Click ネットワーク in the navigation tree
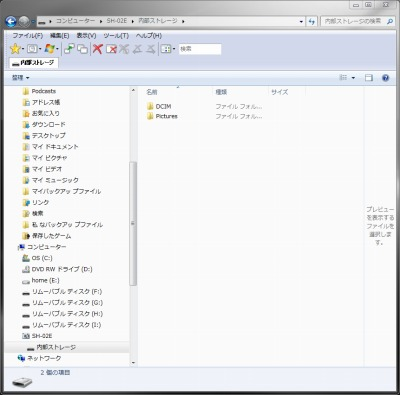Viewport: 400px width, 395px height. pyautogui.click(x=39, y=358)
